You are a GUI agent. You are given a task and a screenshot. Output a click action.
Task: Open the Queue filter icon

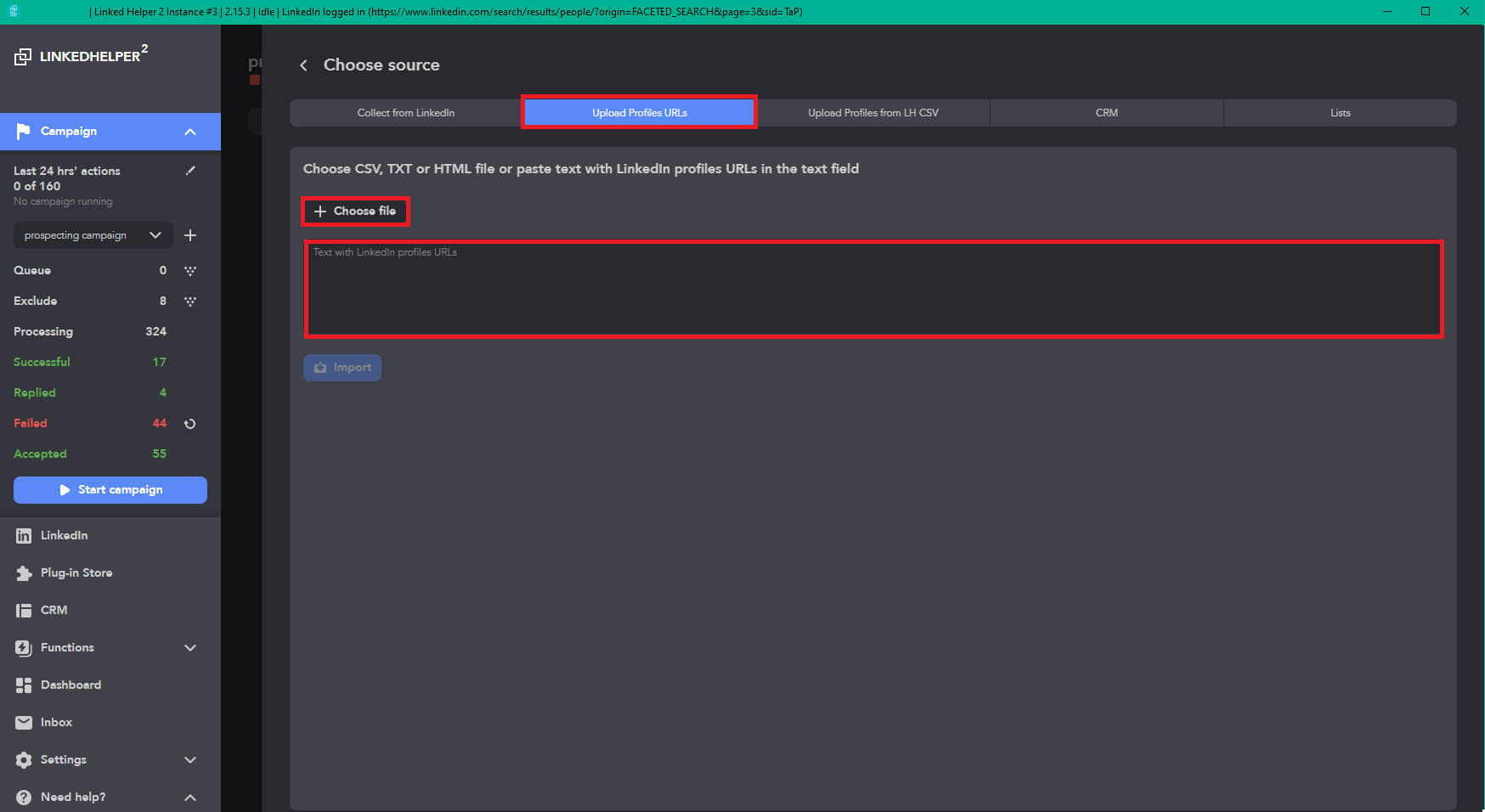click(x=190, y=271)
